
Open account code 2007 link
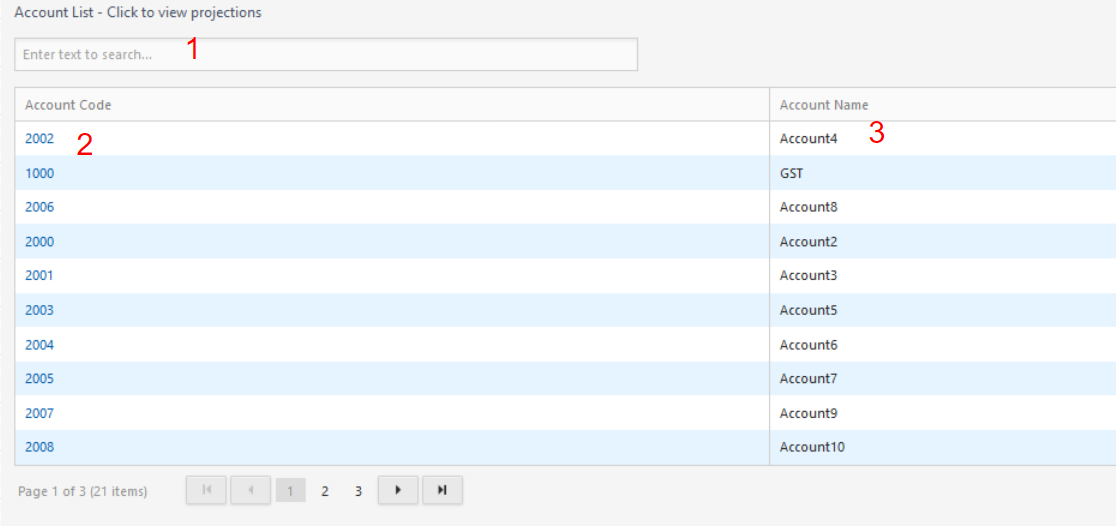pyautogui.click(x=39, y=413)
